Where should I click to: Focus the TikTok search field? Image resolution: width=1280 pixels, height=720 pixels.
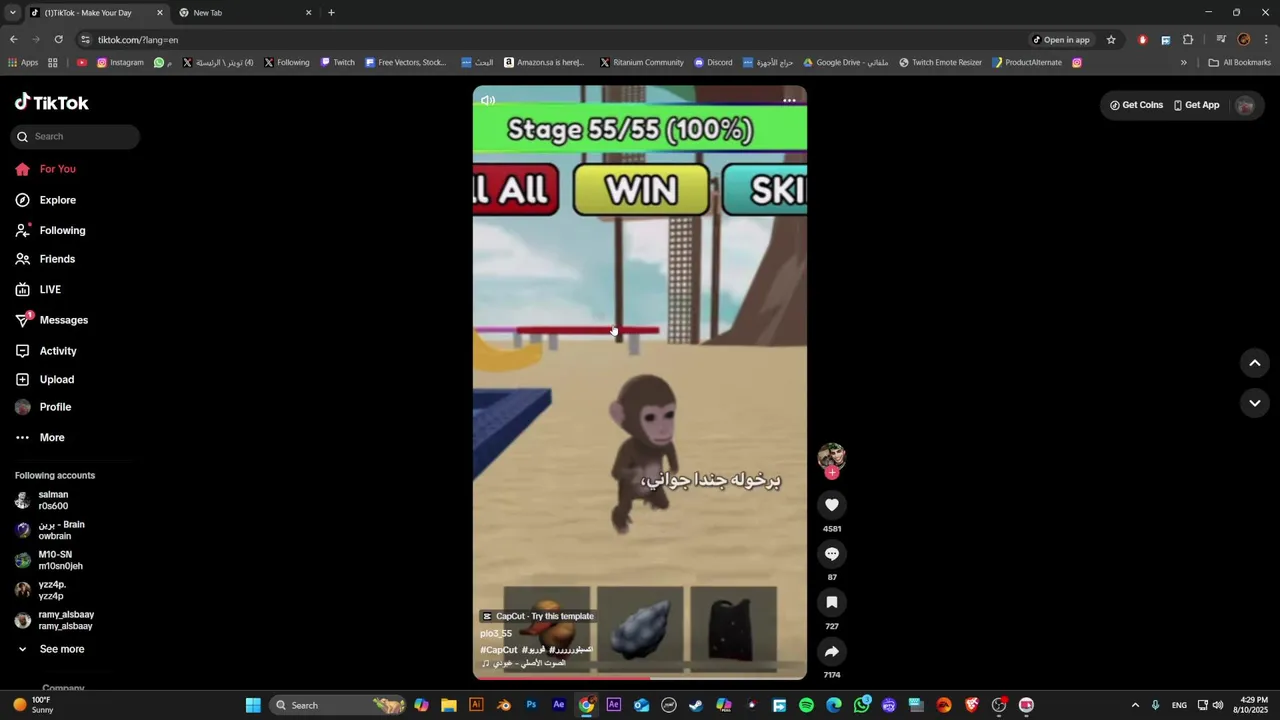[76, 137]
